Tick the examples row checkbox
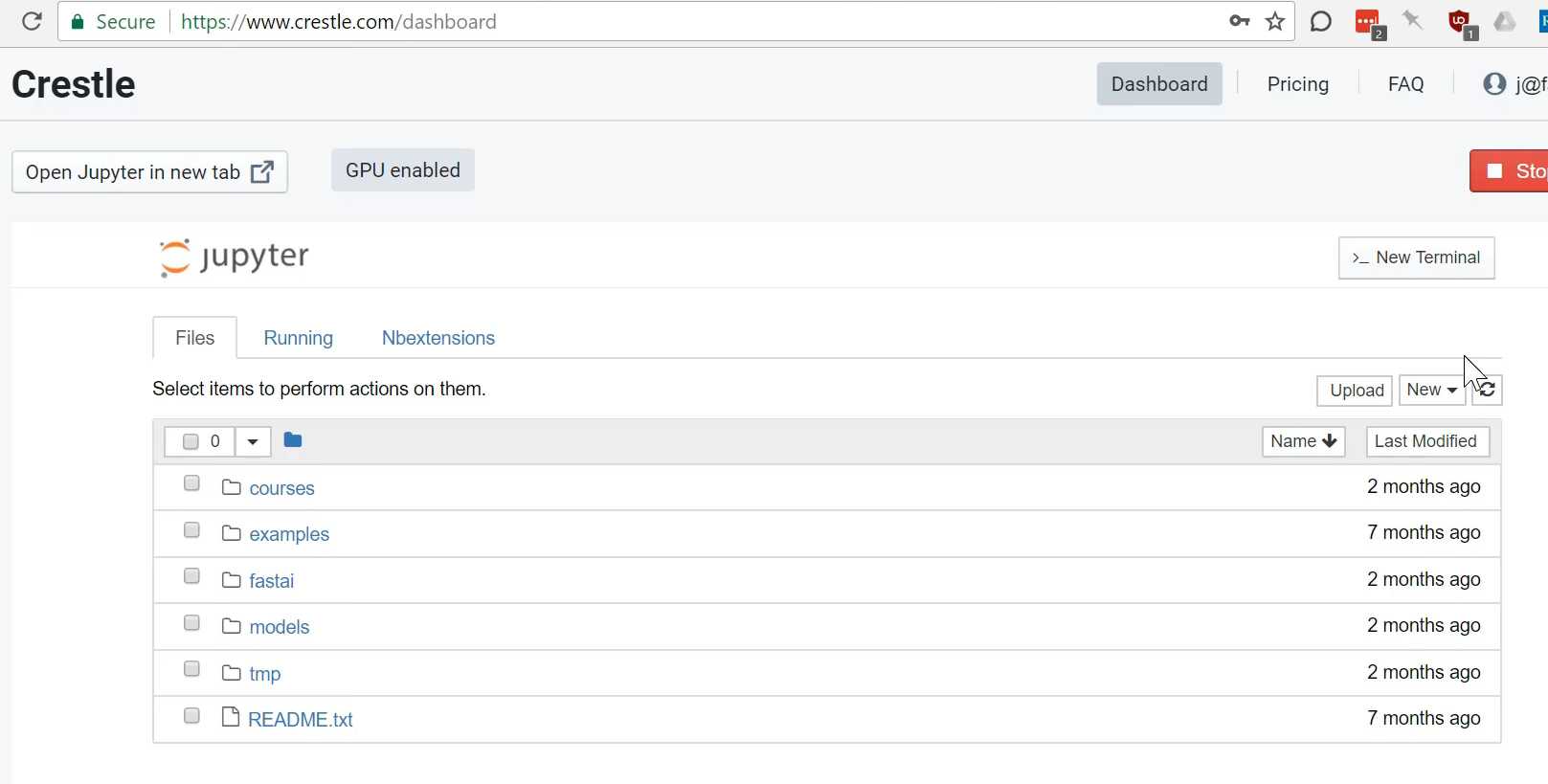 pos(191,530)
